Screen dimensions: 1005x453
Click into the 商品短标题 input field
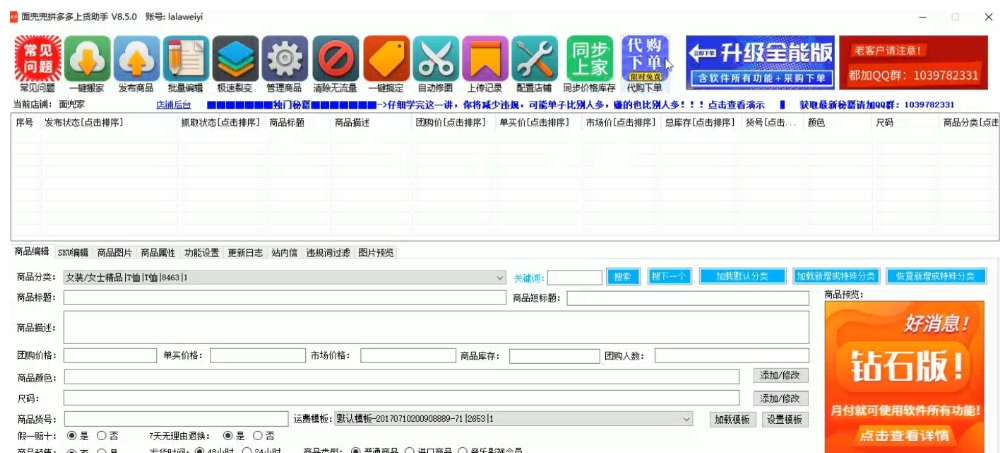point(688,298)
